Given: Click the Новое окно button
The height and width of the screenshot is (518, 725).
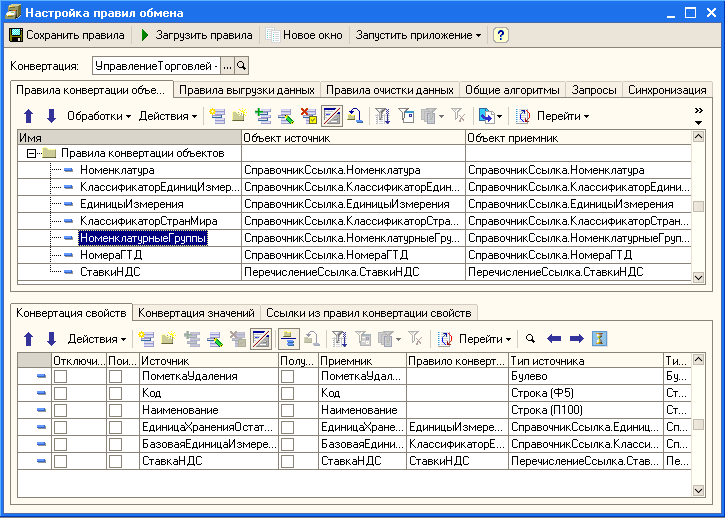Looking at the screenshot, I should coord(304,35).
